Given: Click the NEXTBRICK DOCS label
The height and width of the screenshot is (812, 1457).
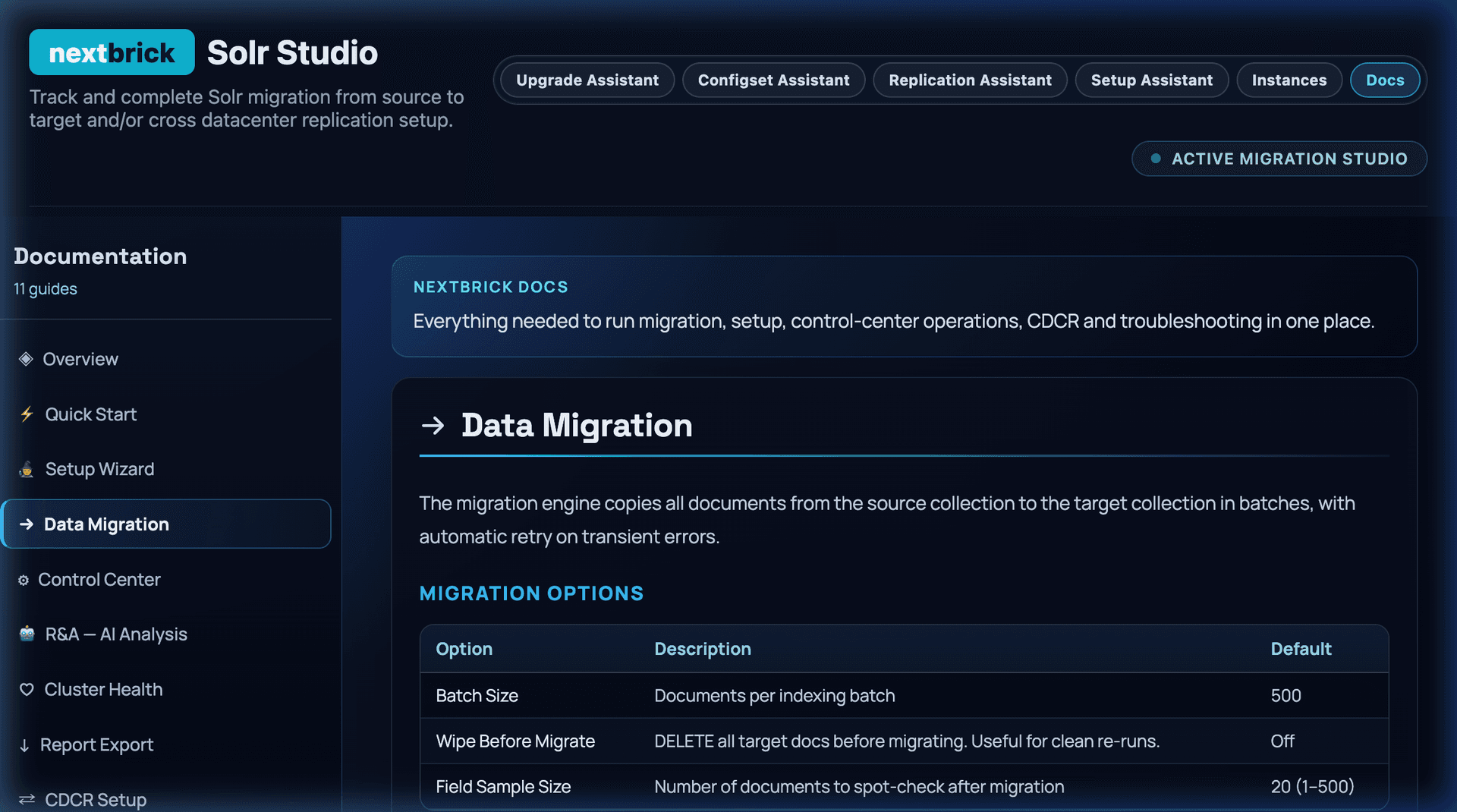Looking at the screenshot, I should click(x=491, y=287).
